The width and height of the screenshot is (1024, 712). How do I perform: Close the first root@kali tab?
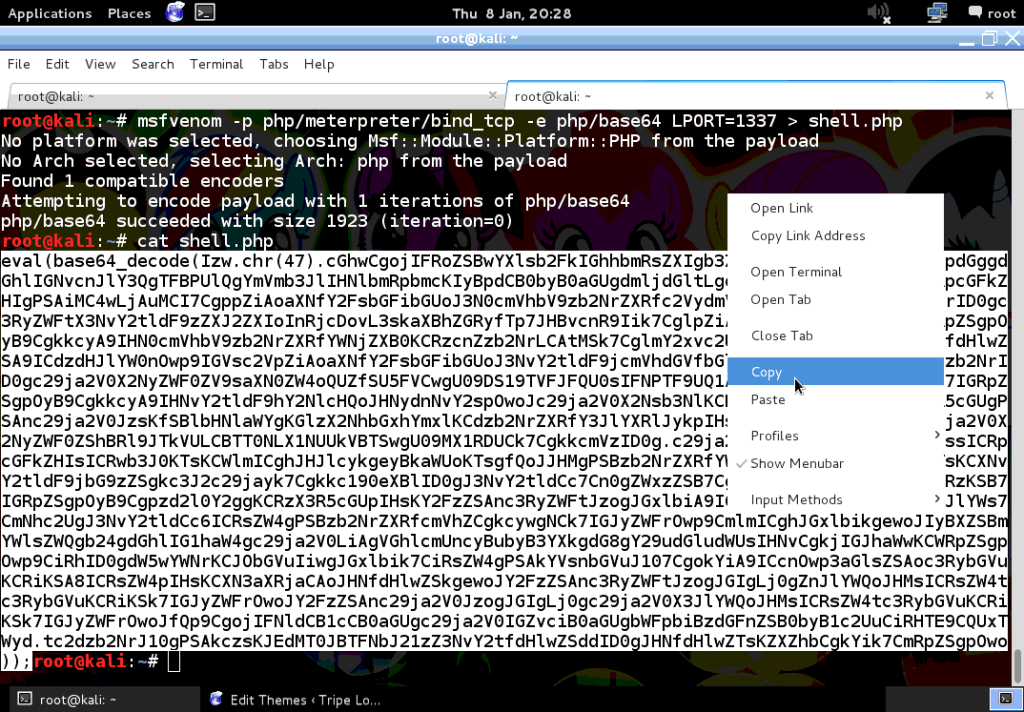[492, 95]
